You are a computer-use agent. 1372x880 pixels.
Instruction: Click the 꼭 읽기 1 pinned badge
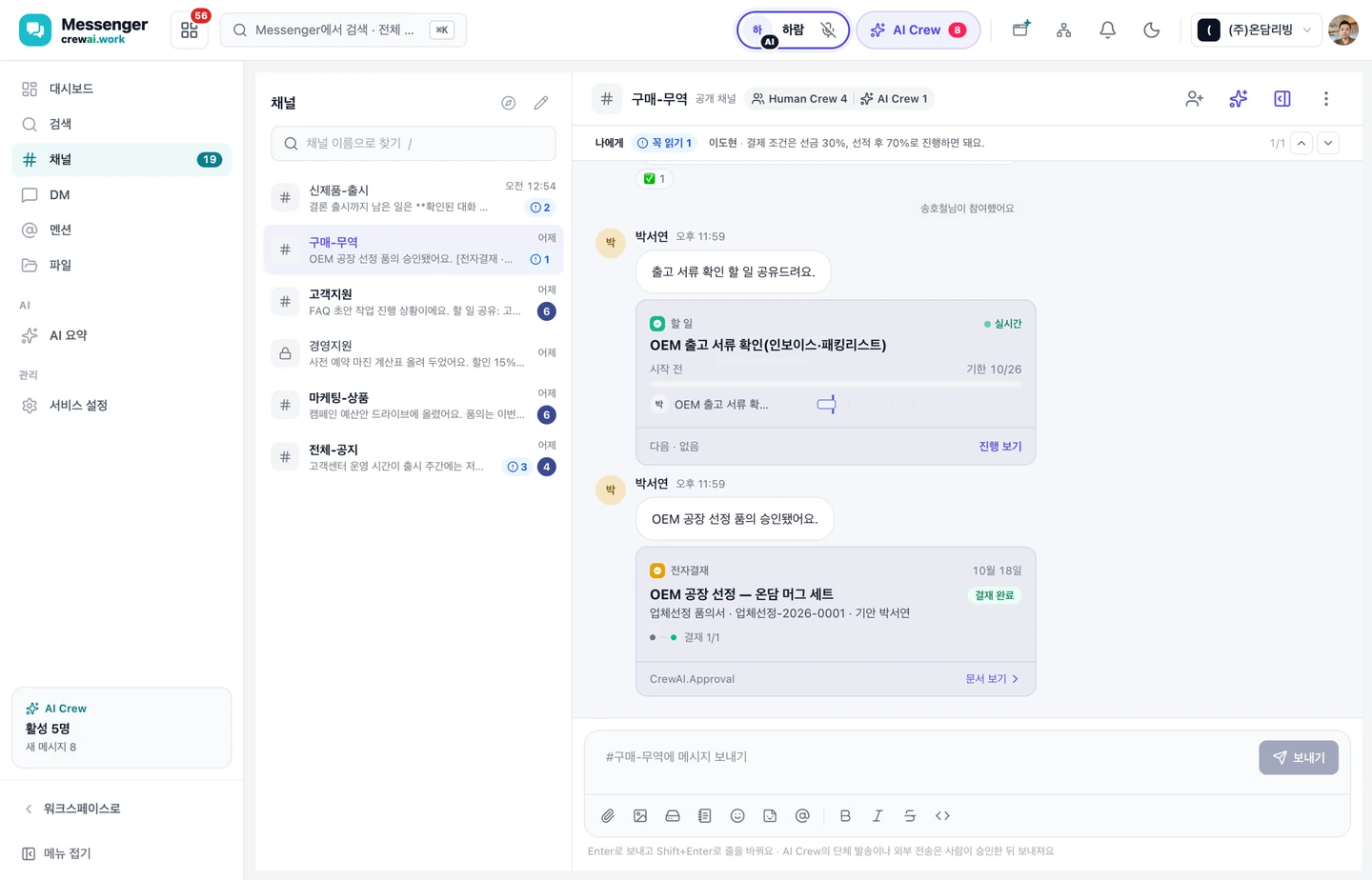tap(664, 143)
